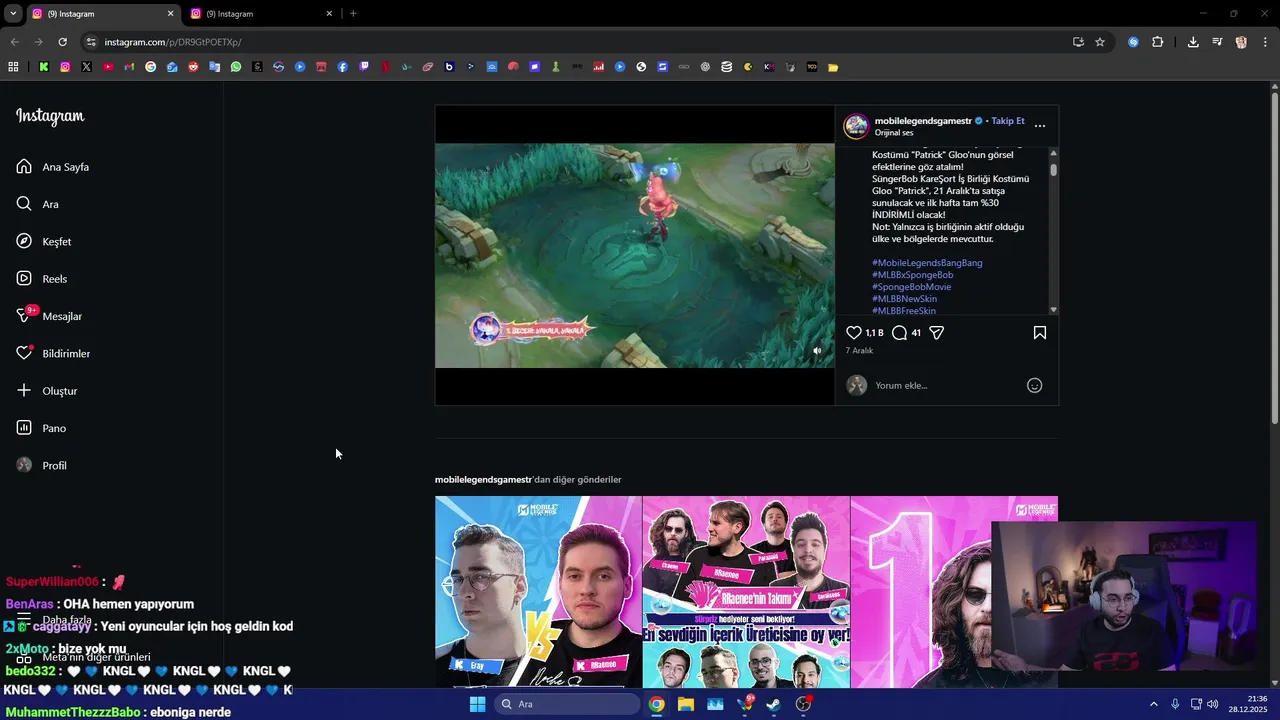Image resolution: width=1280 pixels, height=720 pixels.
Task: Play or pause the Mobile Legends video
Action: pos(634,255)
